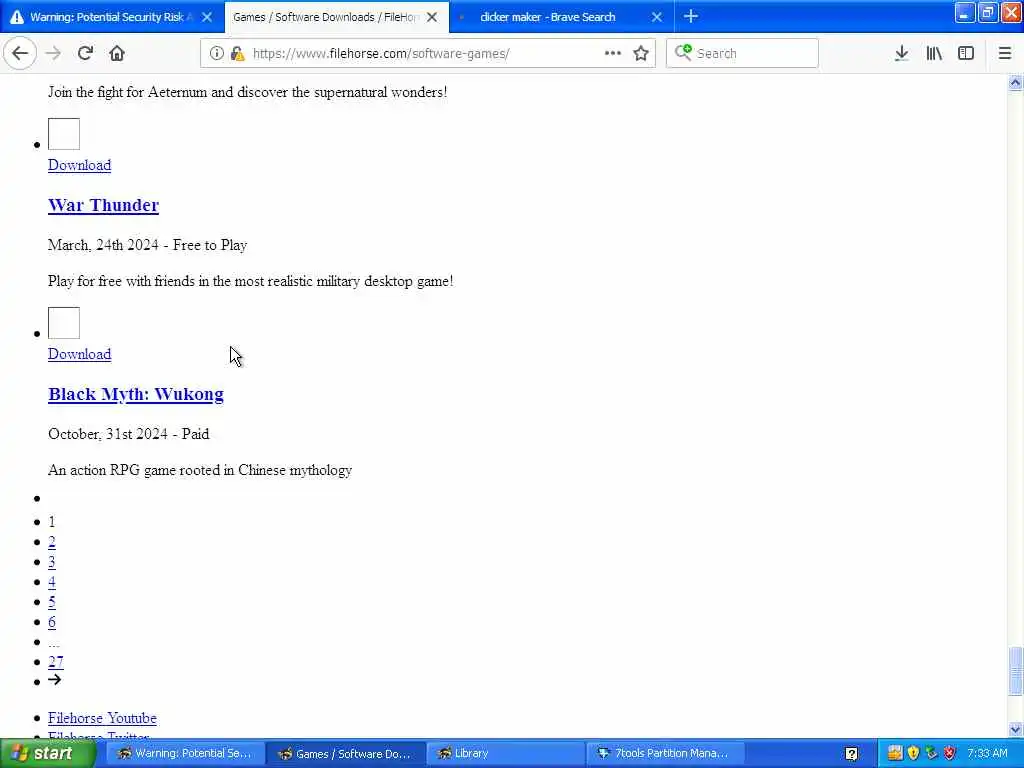The height and width of the screenshot is (768, 1024).
Task: Open the Library bookshelf icon
Action: click(x=934, y=53)
